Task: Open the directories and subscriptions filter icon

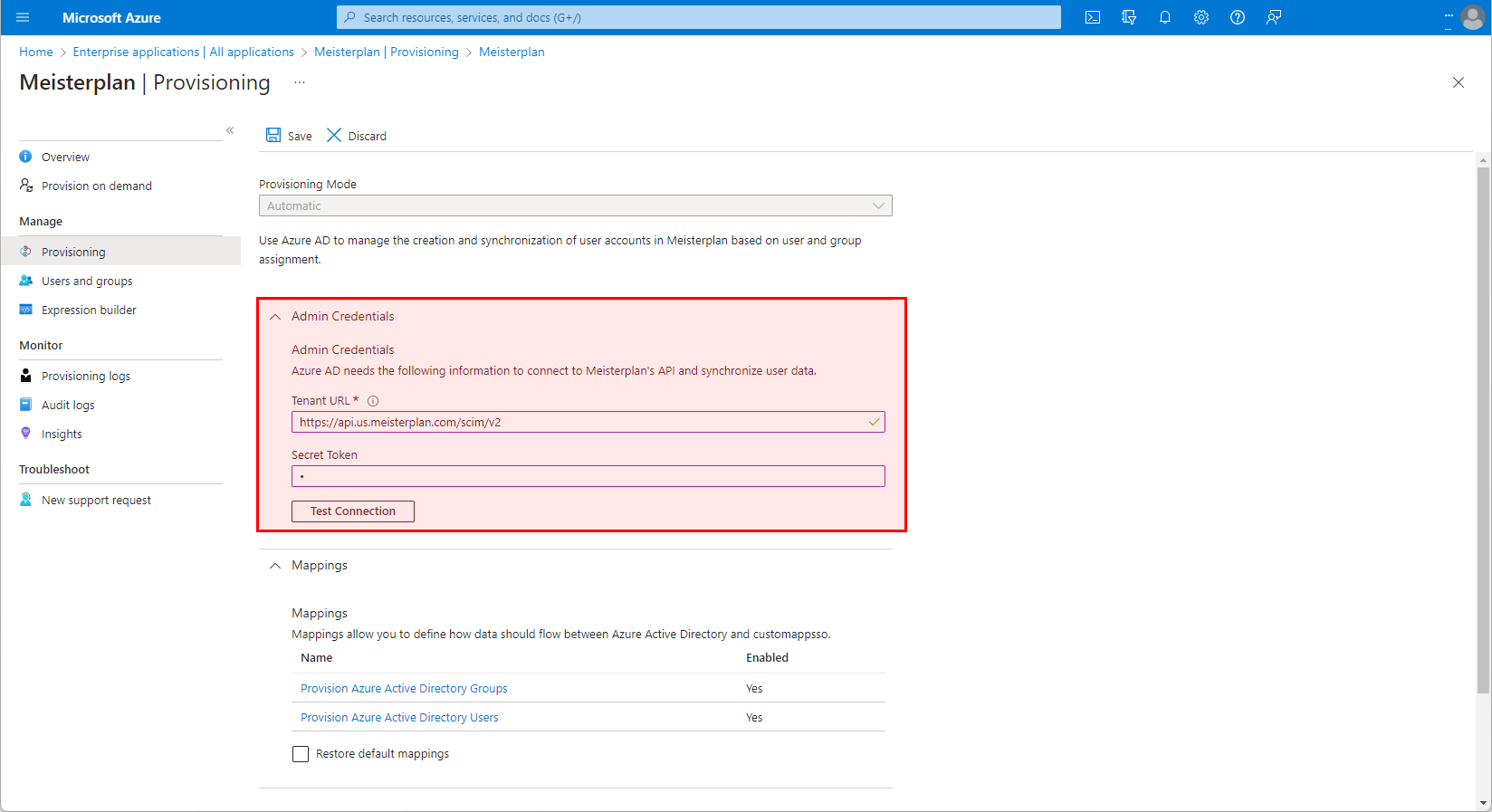Action: (1129, 17)
